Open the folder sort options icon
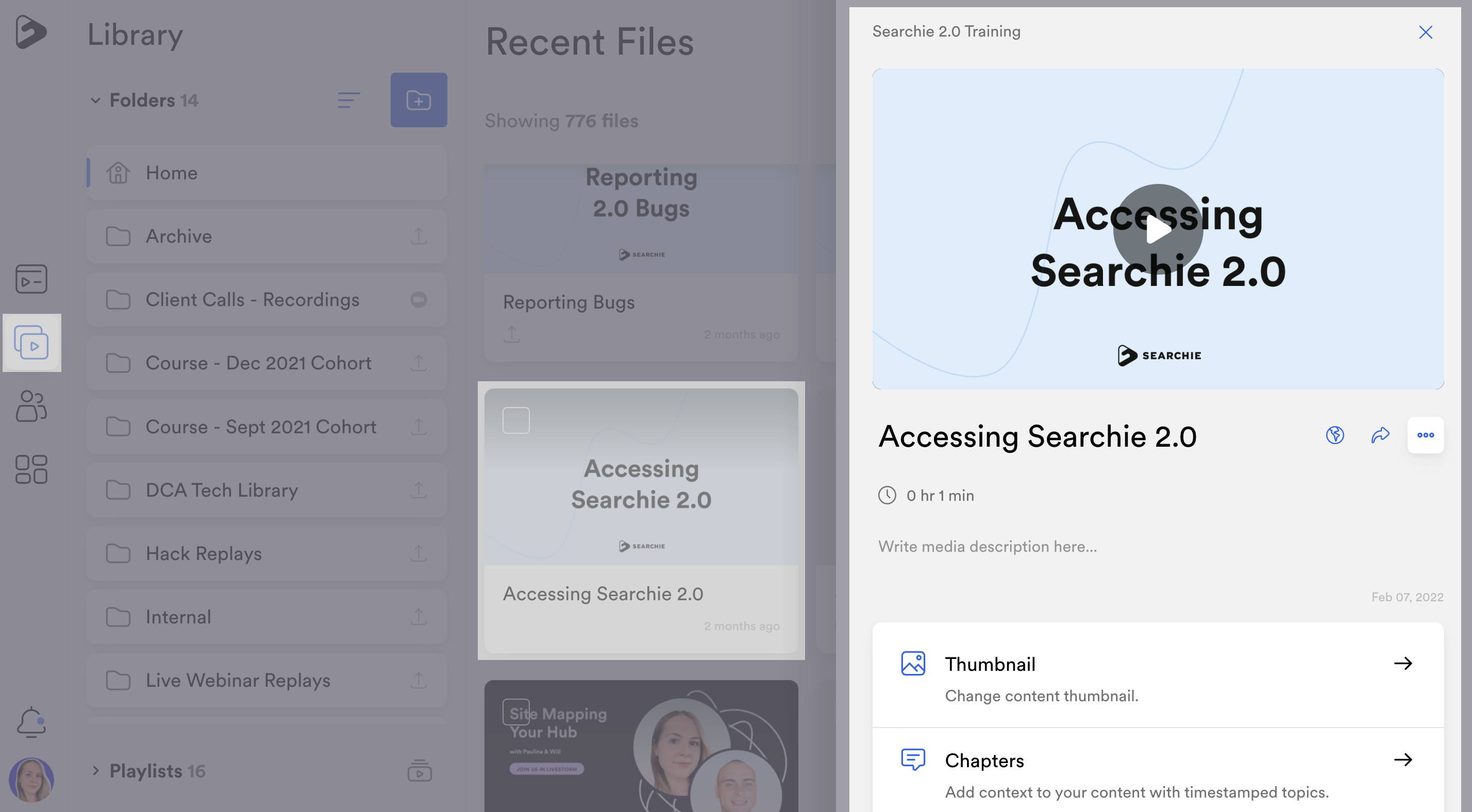Image resolution: width=1472 pixels, height=812 pixels. tap(348, 100)
